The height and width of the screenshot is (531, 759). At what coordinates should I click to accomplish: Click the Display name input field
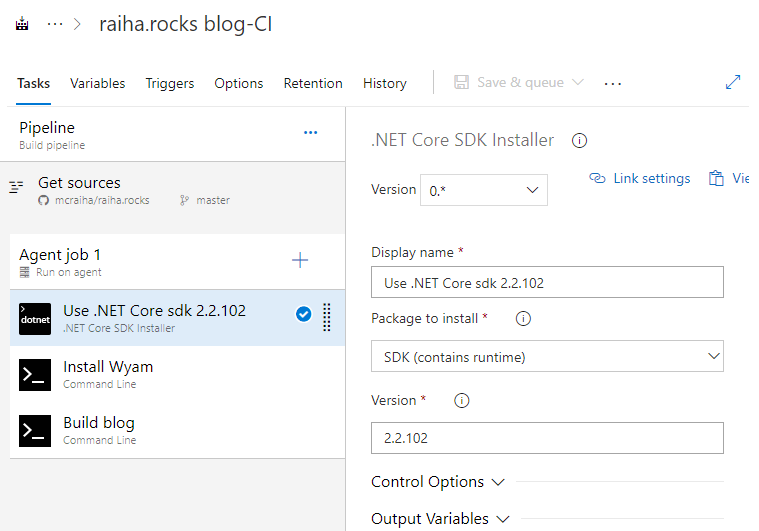547,282
